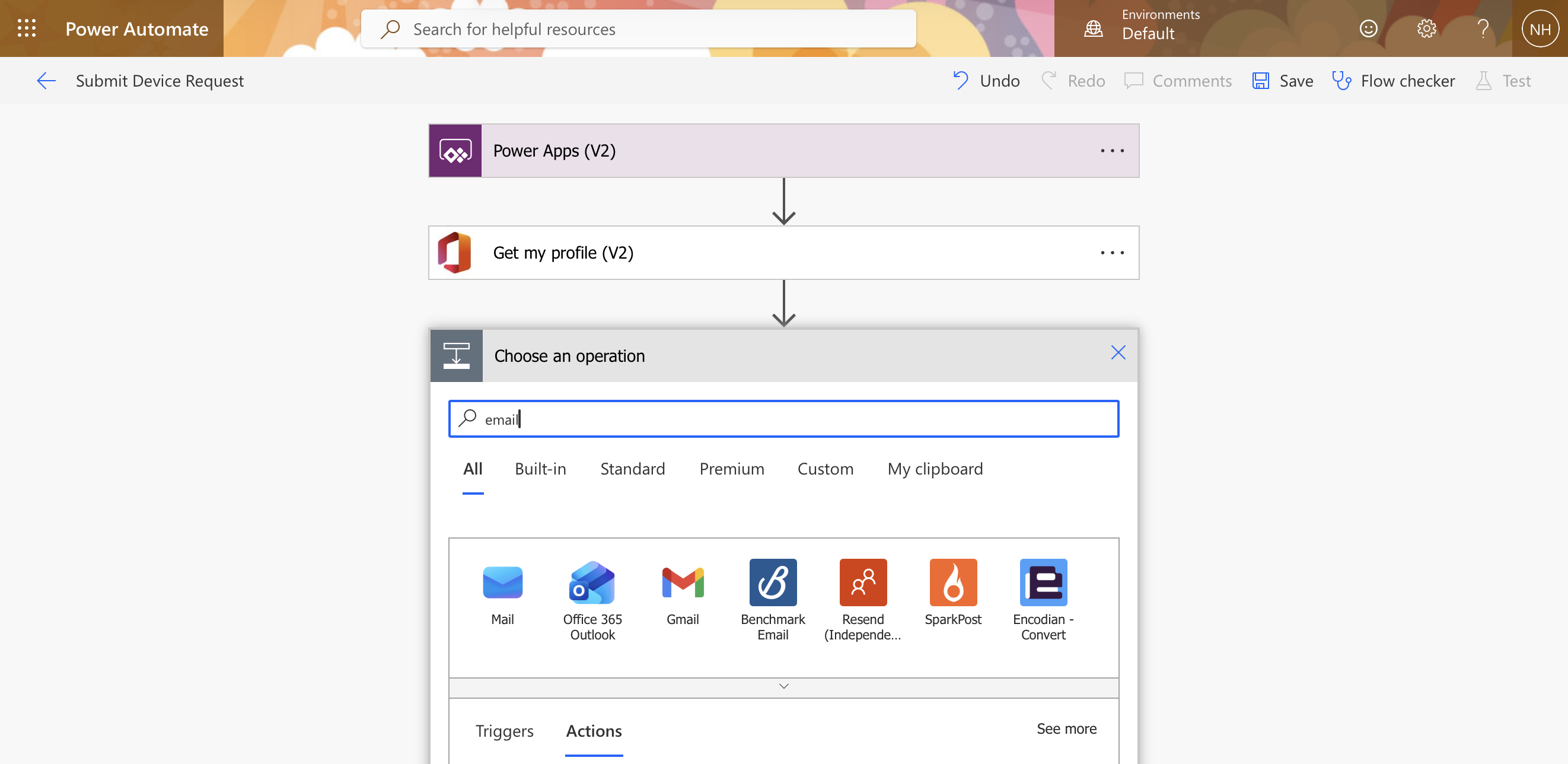This screenshot has height=764, width=1568.
Task: Open Settings gear in header
Action: click(1426, 28)
